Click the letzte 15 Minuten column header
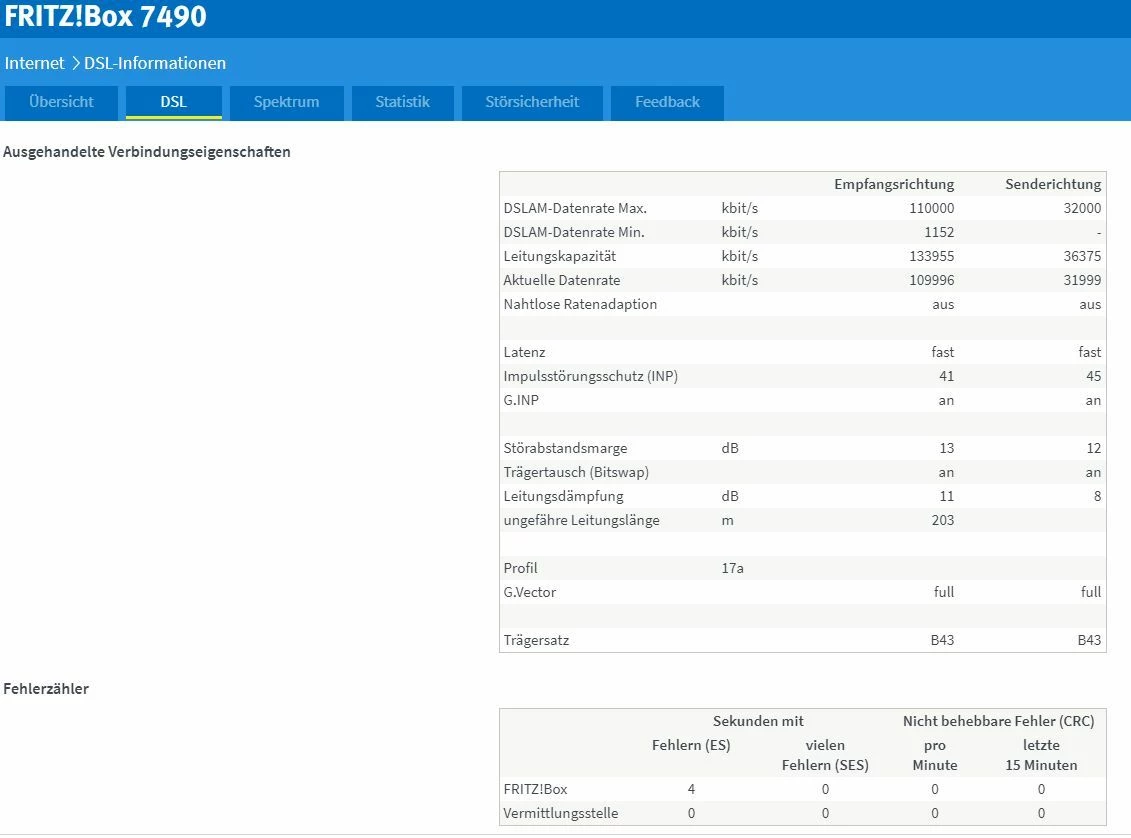 (1042, 755)
